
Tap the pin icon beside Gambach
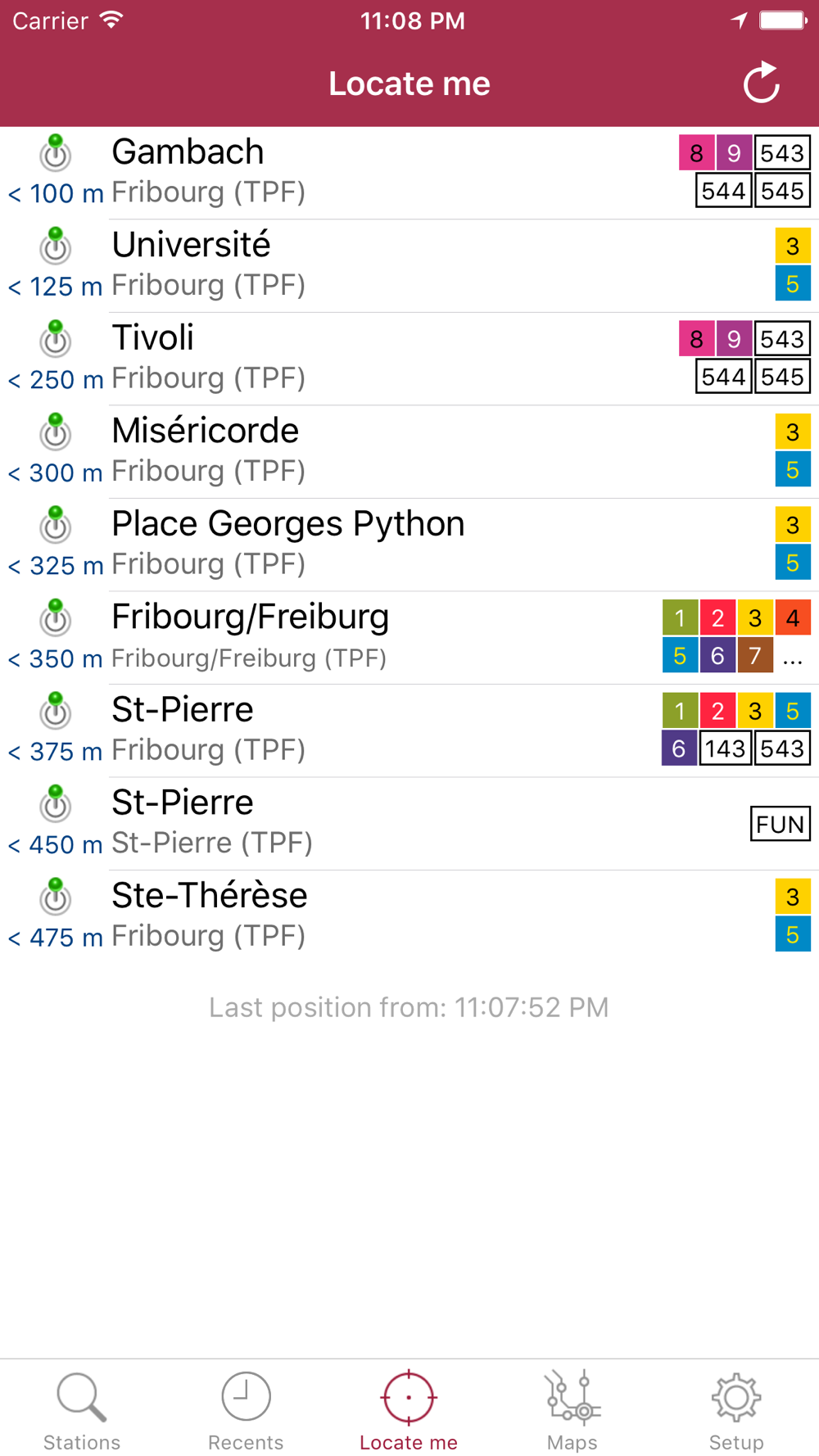(56, 152)
